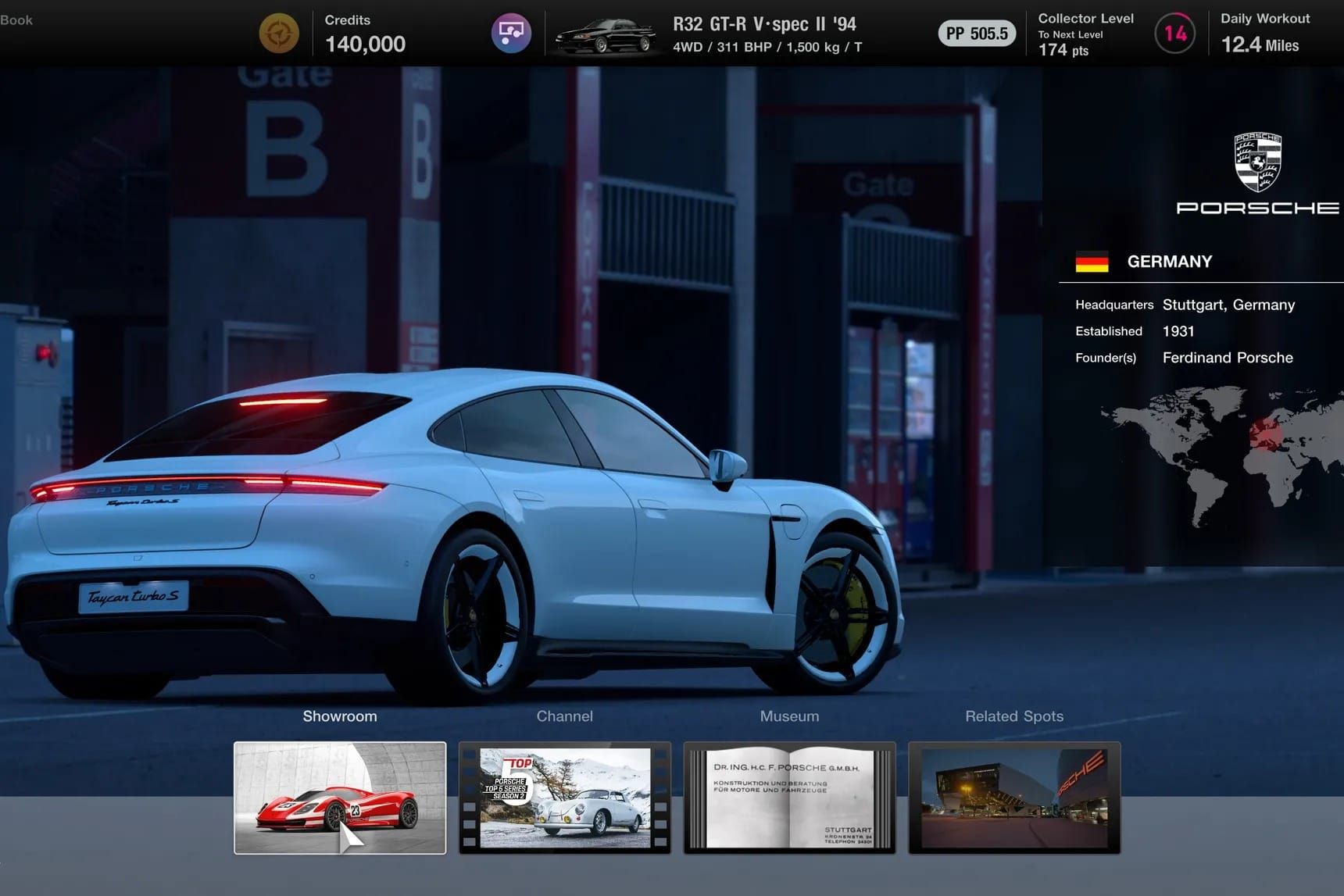Select the Related Spots section label
The width and height of the screenshot is (1344, 896).
click(x=1013, y=716)
